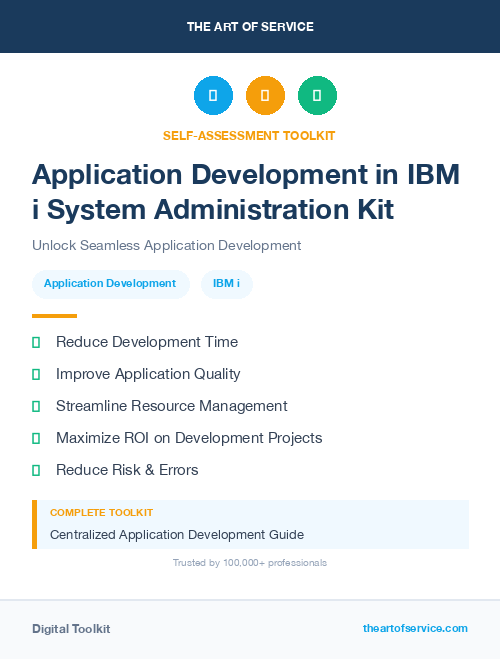The width and height of the screenshot is (500, 659).
Task: Click the bullet icon beside Streamline Resource Management
Action: point(36,406)
